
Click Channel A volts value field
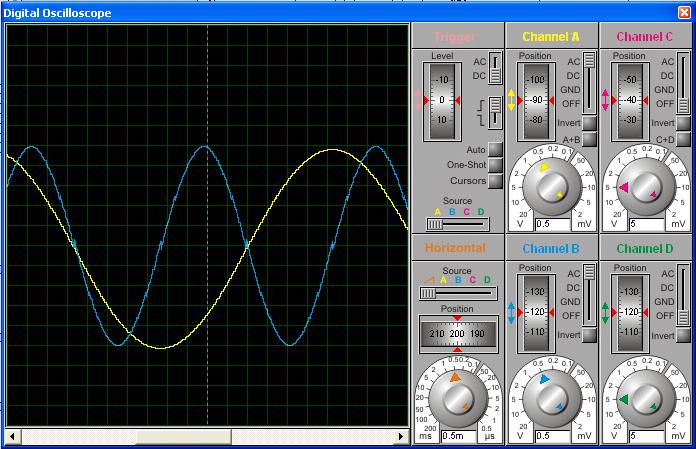553,224
